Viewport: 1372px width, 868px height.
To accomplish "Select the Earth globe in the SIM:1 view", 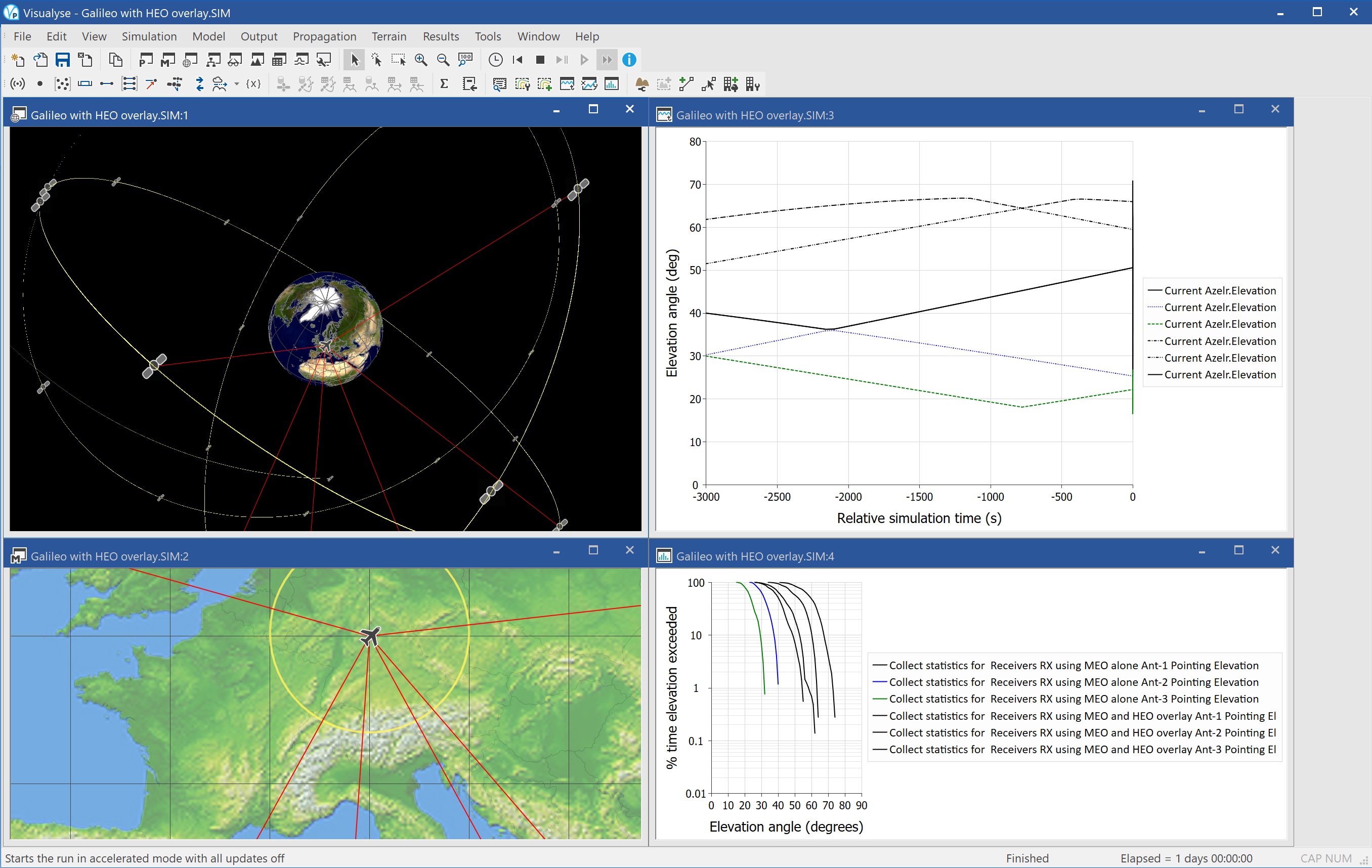I will point(325,329).
